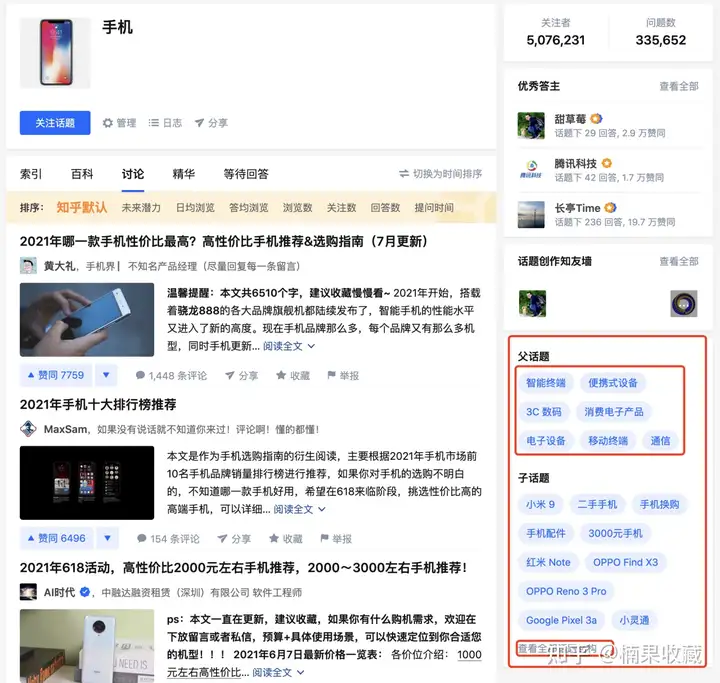Open the 2021年哪一款手机性价比最高 question title
This screenshot has width=720, height=683.
(x=224, y=241)
